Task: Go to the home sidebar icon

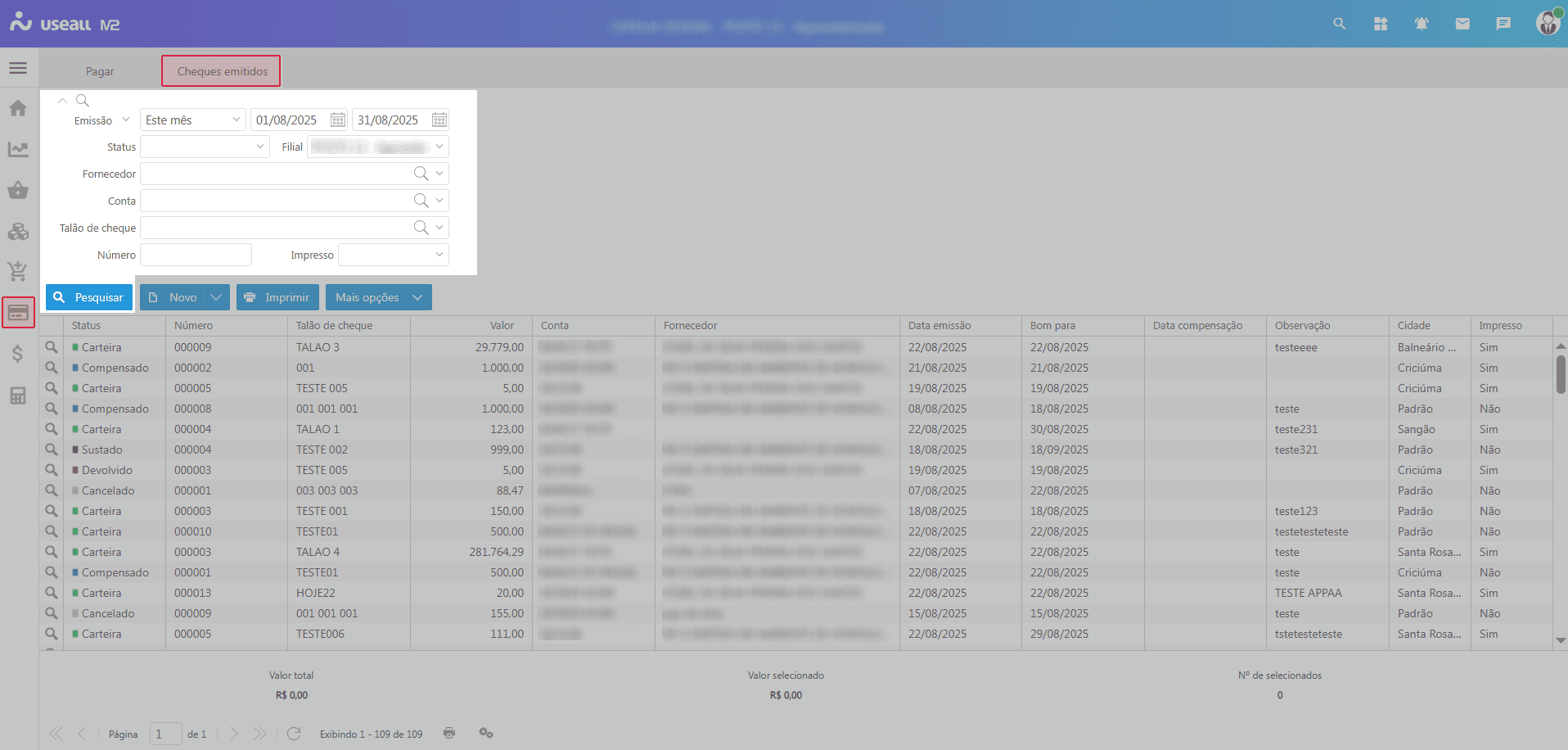Action: click(x=18, y=108)
